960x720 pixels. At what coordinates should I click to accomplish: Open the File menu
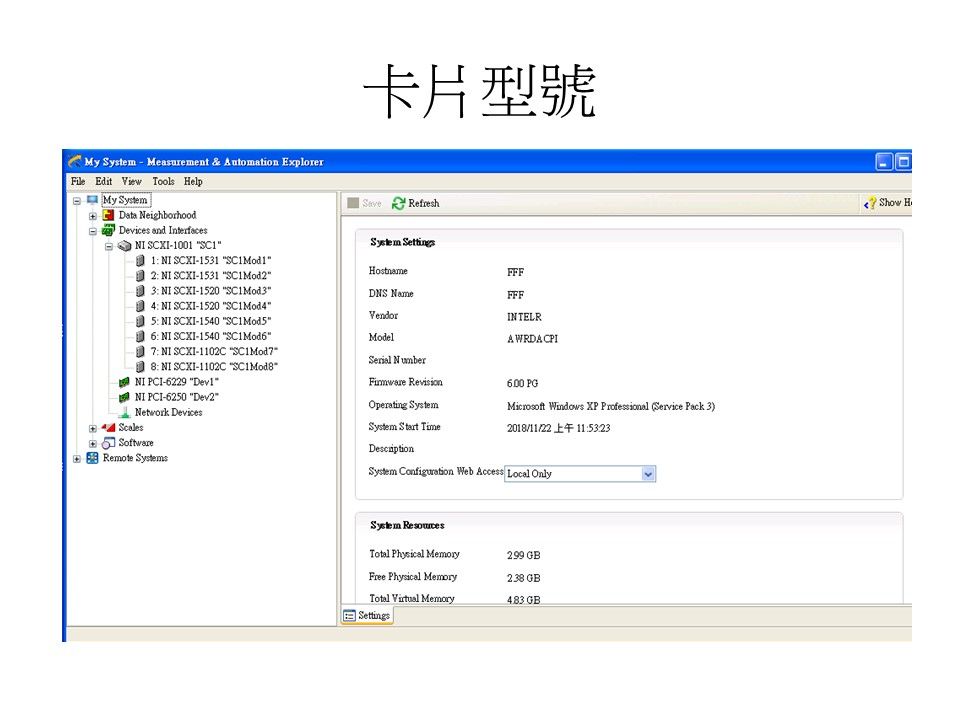point(78,181)
